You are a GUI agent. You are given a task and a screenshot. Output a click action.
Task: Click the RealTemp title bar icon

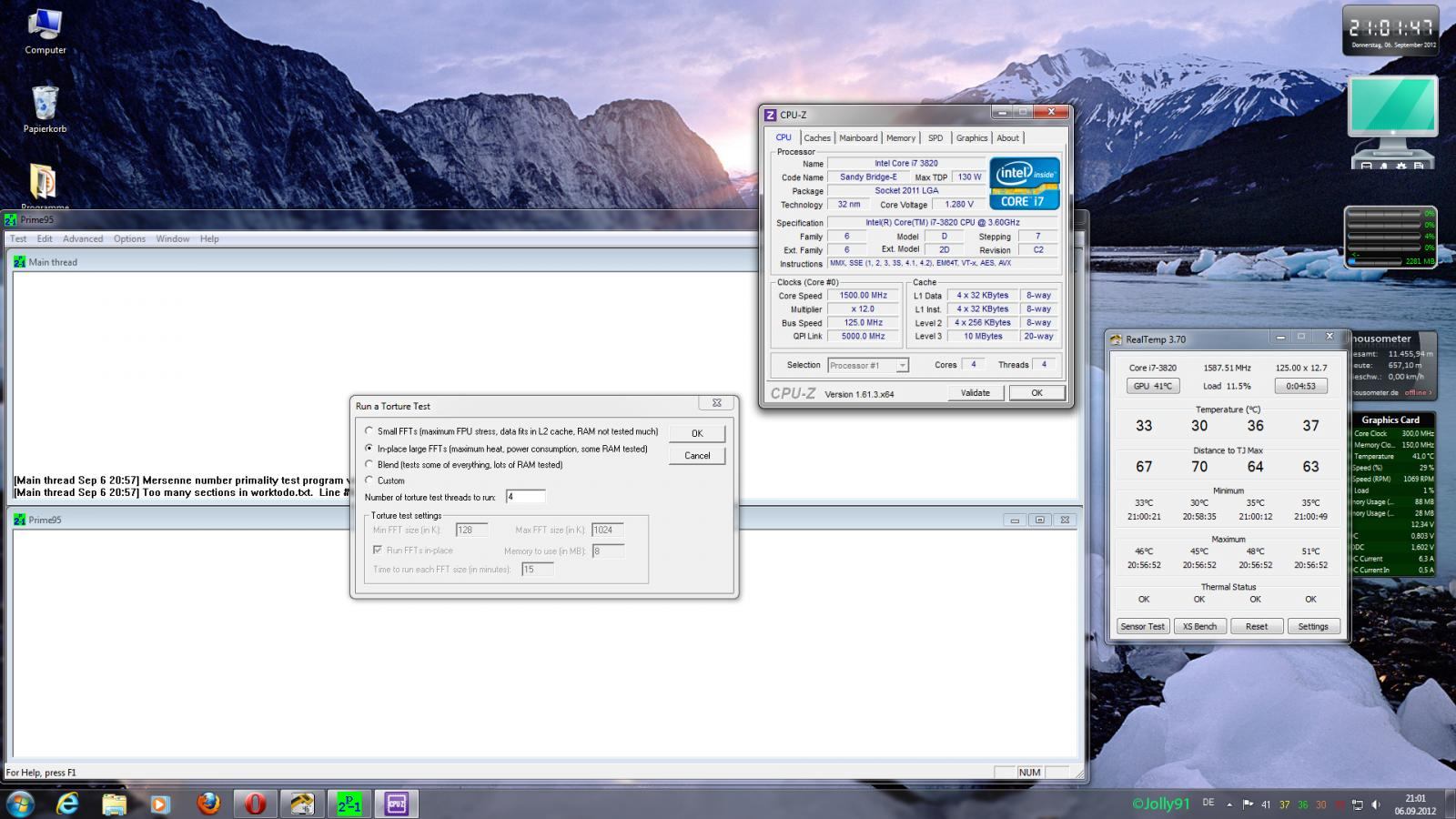pyautogui.click(x=1116, y=339)
